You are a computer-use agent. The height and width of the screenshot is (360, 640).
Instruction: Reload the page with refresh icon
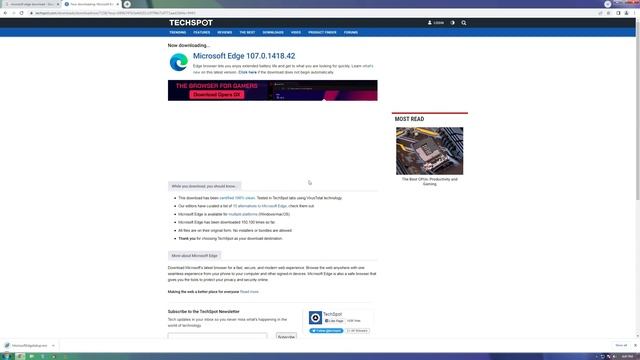coord(22,13)
